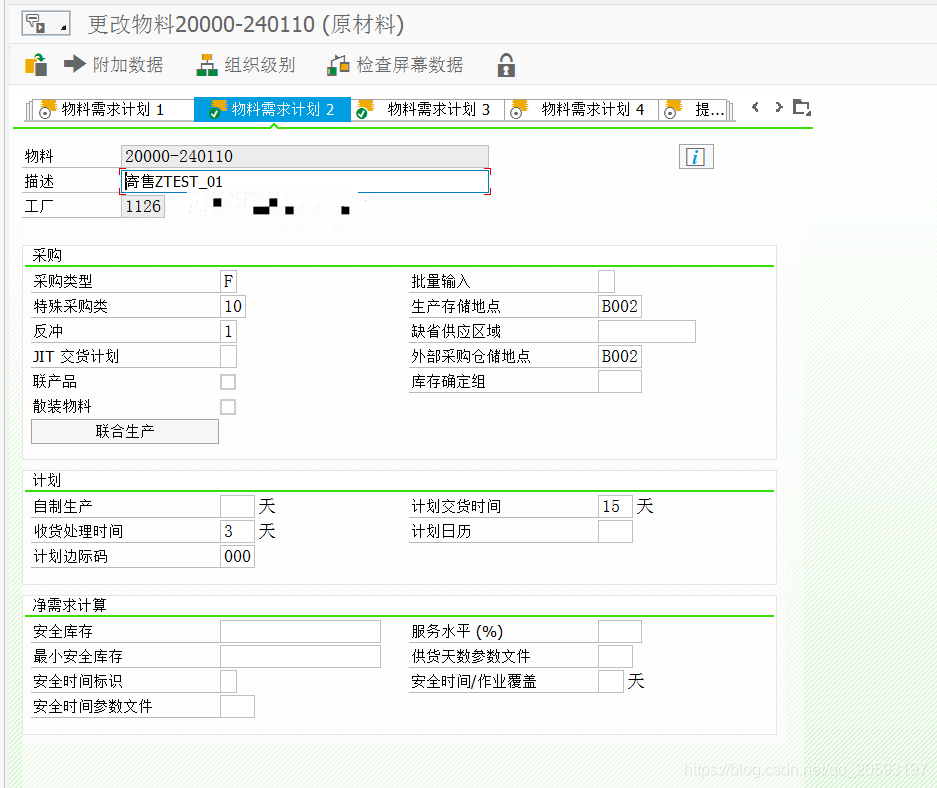This screenshot has height=788, width=937.
Task: Click the 生产存储地点 field B002
Action: tap(620, 306)
